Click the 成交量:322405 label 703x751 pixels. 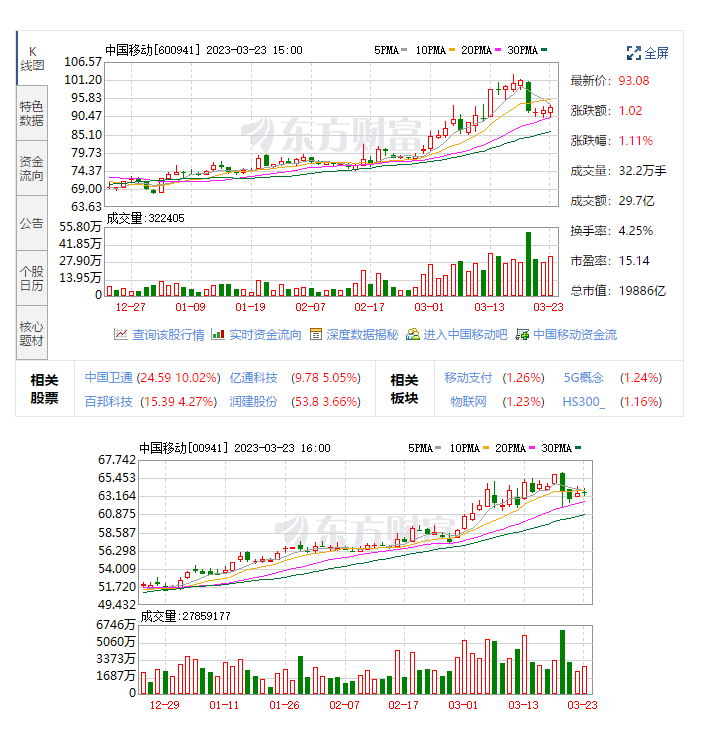(145, 218)
